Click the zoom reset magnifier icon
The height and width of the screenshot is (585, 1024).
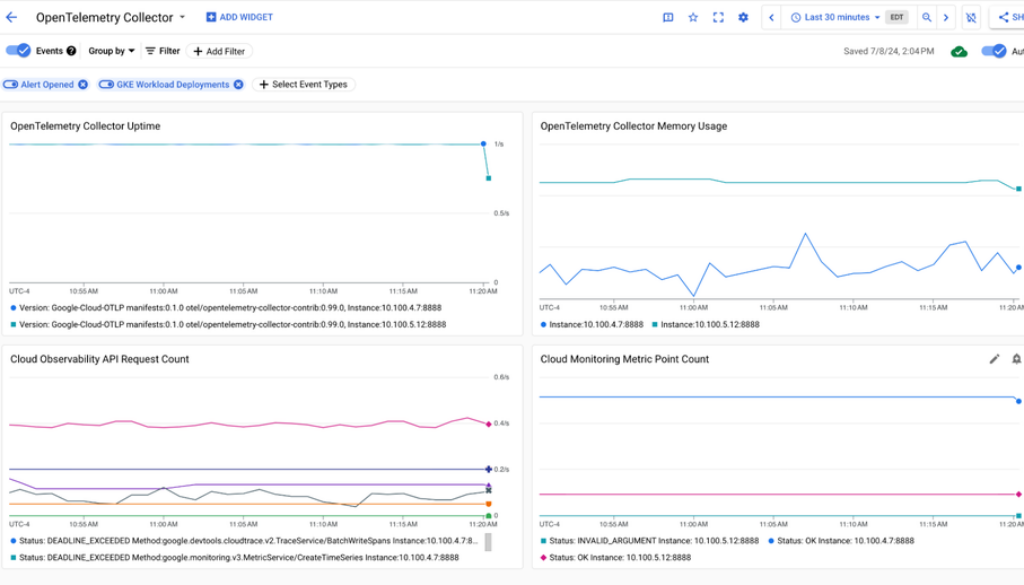(927, 17)
